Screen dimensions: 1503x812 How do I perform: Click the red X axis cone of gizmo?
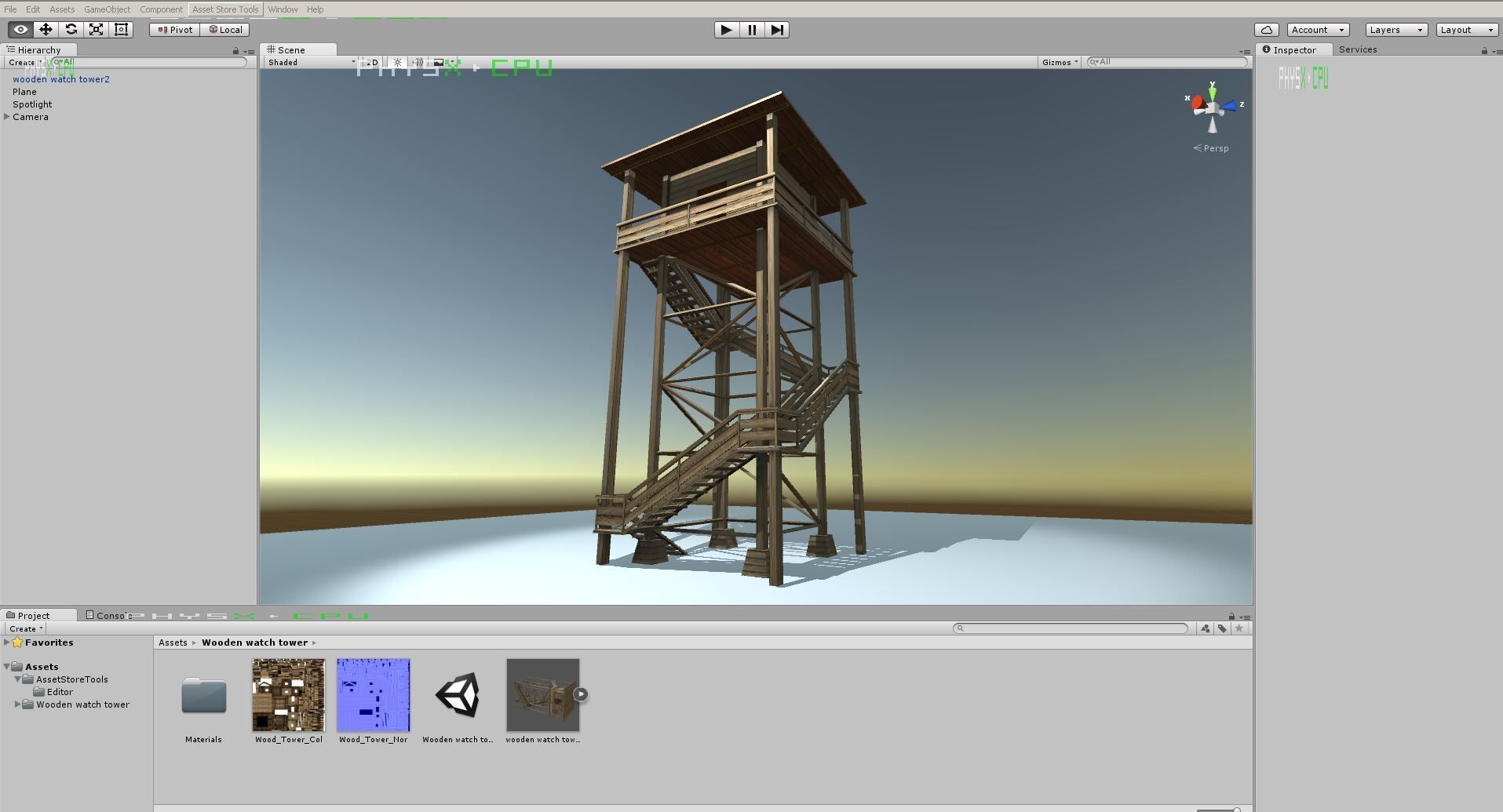coord(1196,104)
